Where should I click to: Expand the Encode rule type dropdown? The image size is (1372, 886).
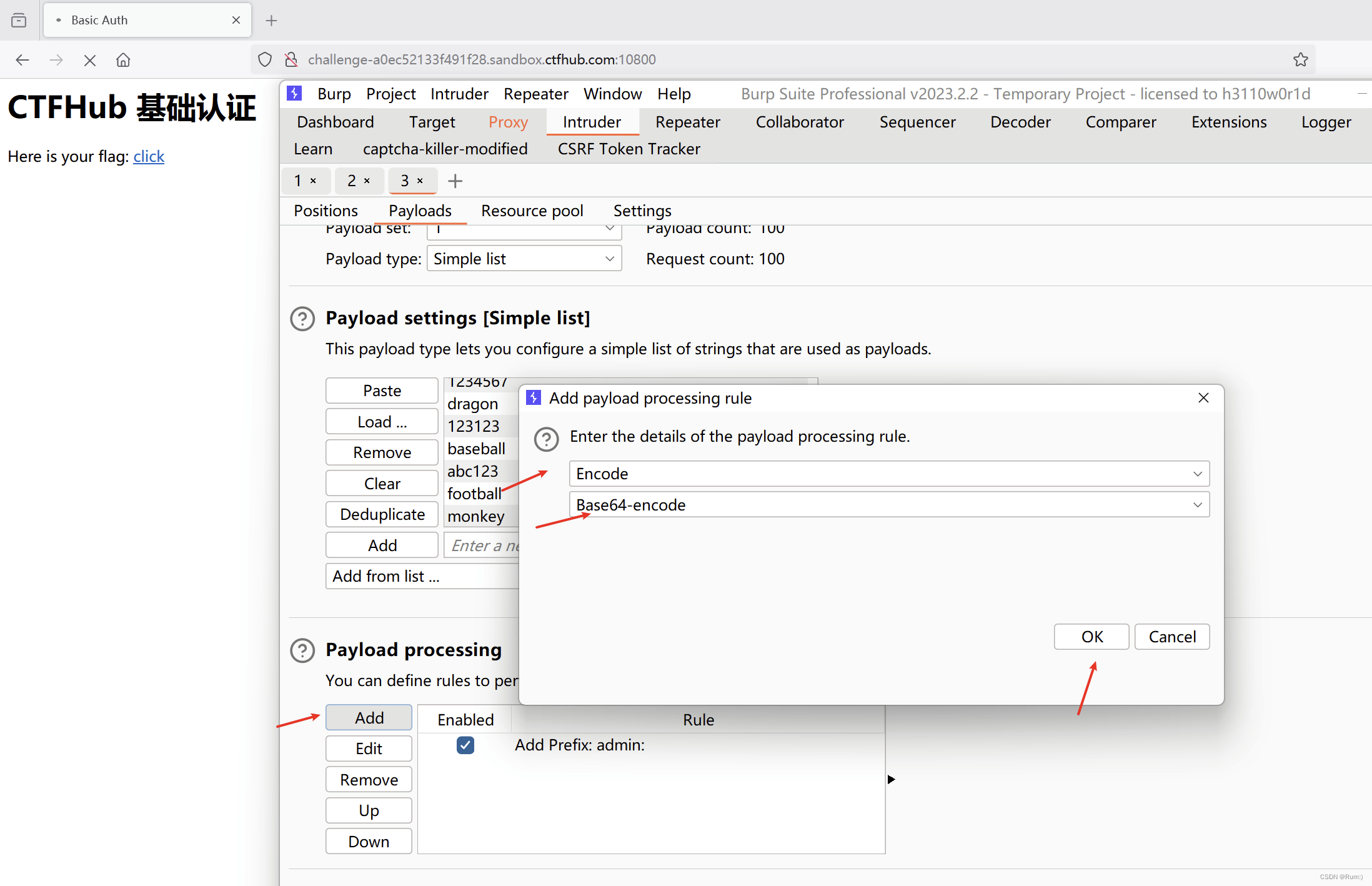[1197, 474]
